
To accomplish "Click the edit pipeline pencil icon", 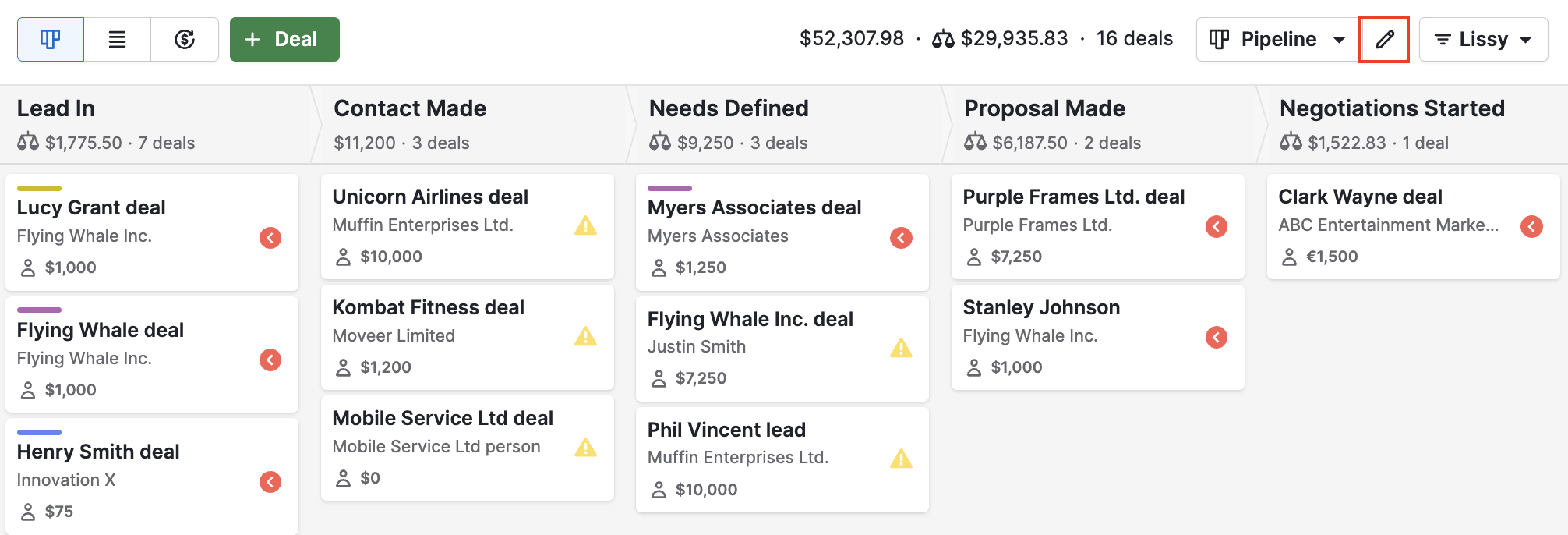I will (x=1384, y=39).
